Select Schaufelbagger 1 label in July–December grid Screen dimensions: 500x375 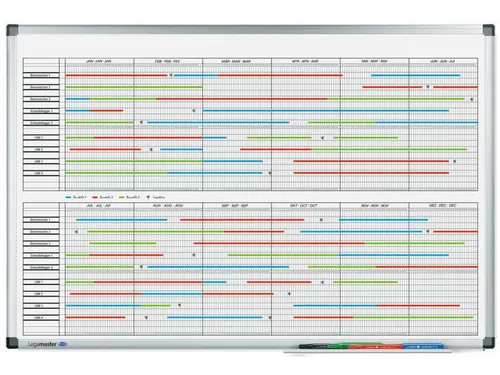41,256
